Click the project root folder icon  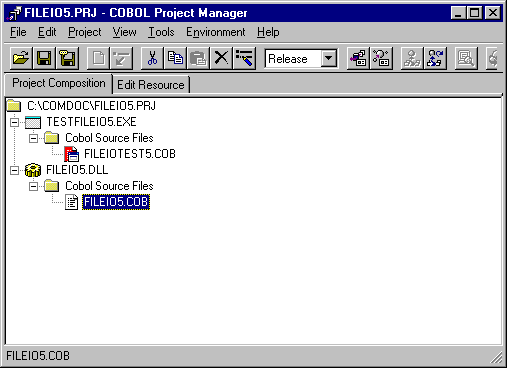point(14,105)
